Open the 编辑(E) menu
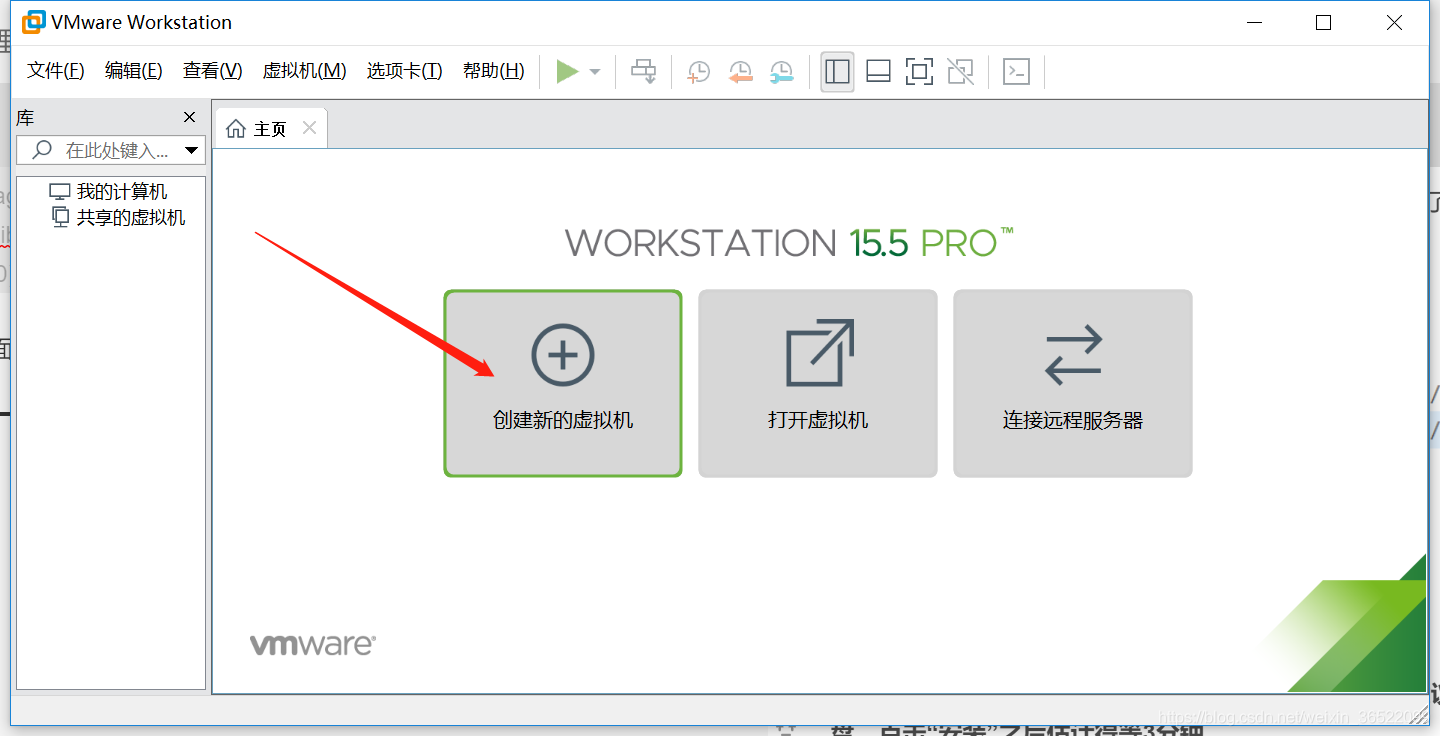Screen dimensions: 1440x736 click(134, 71)
